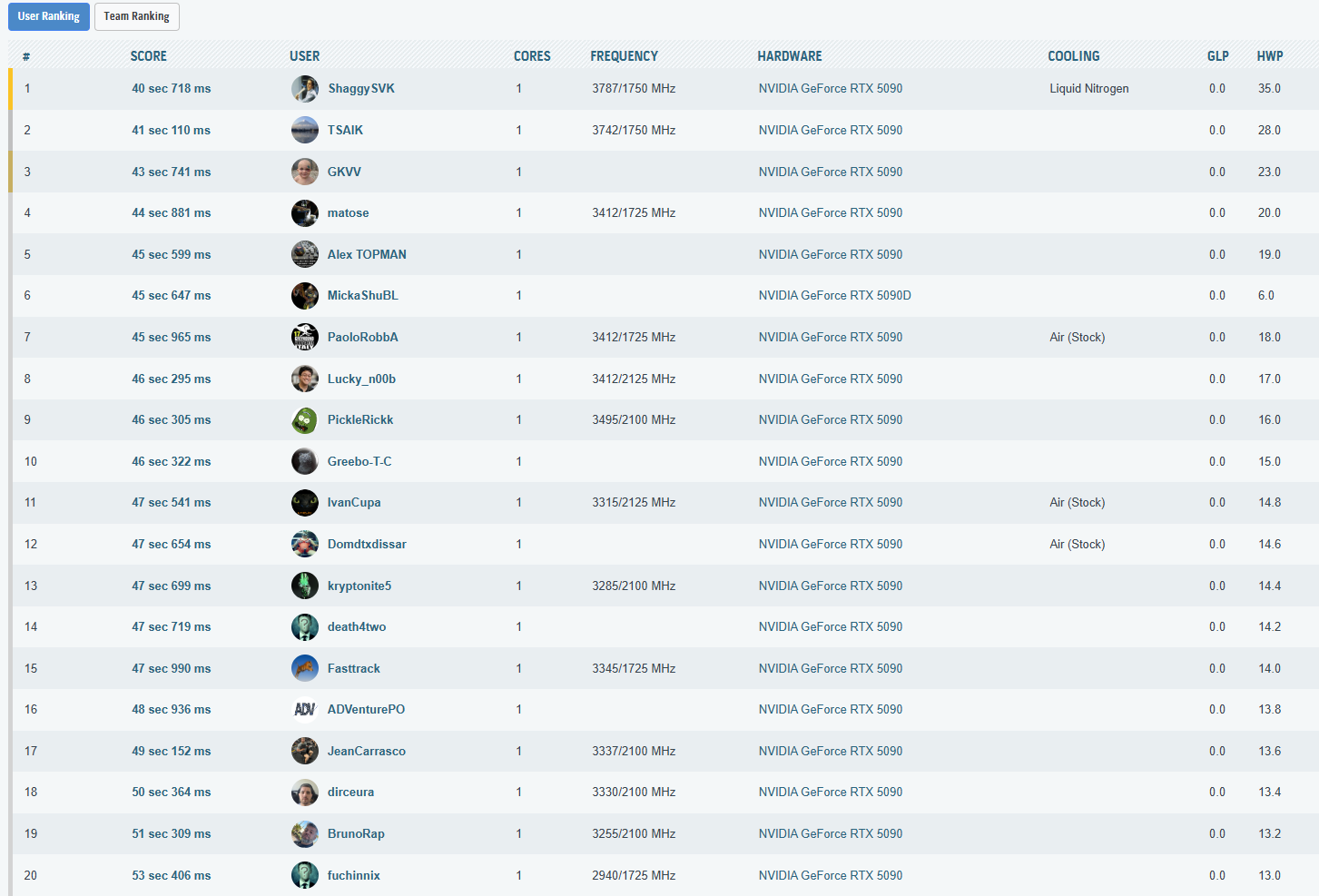Screen dimensions: 1319x896
Task: Open the Lucky_n00b username link
Action: click(x=361, y=379)
